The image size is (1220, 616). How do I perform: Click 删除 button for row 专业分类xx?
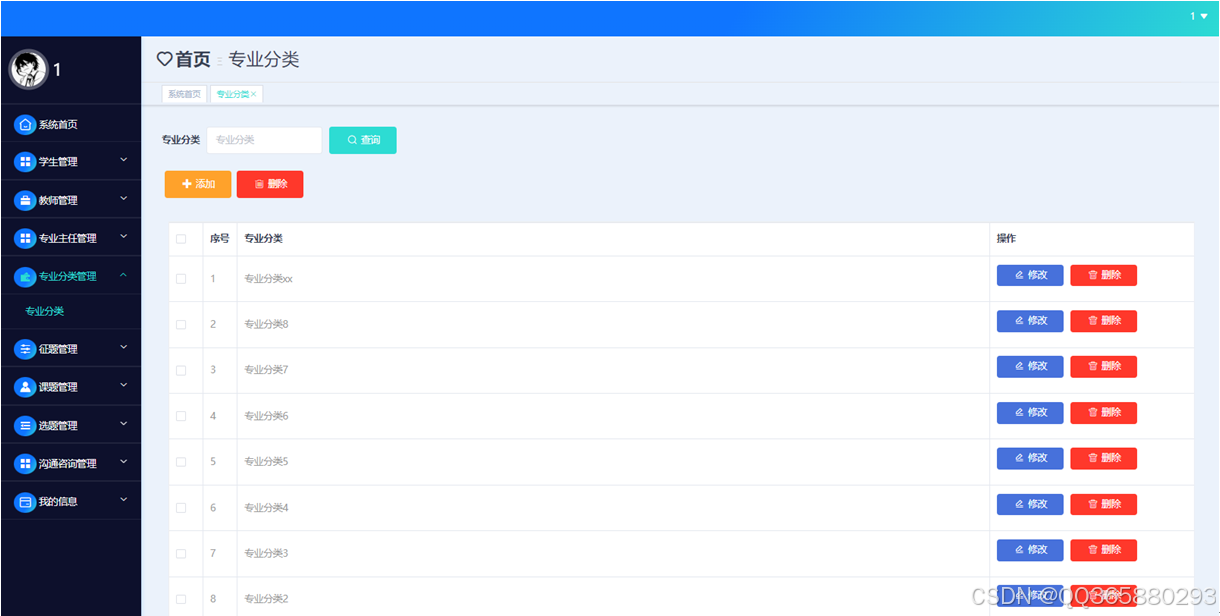coord(1104,275)
